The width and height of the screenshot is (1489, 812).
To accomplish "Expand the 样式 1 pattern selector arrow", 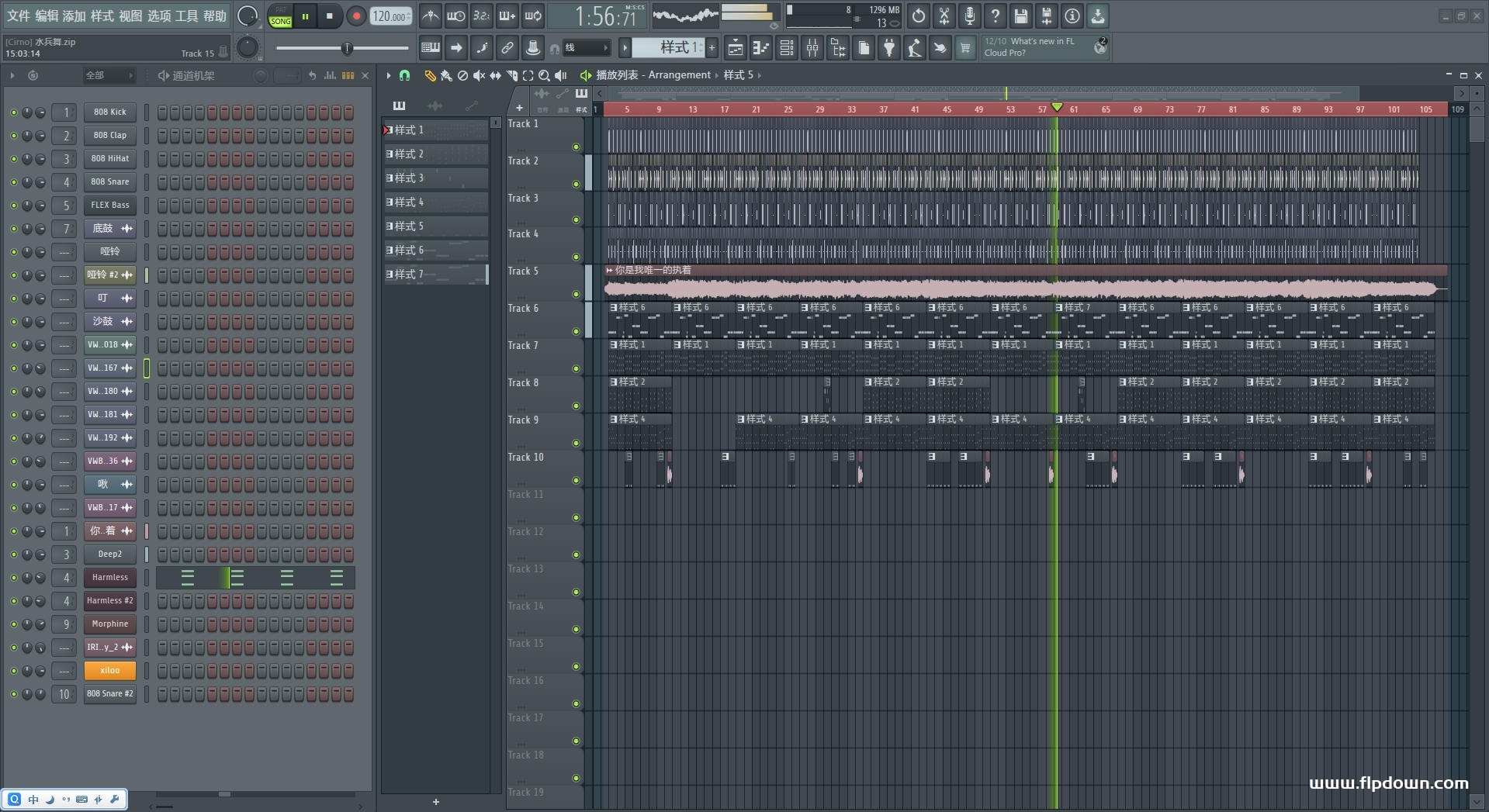I will click(x=625, y=48).
